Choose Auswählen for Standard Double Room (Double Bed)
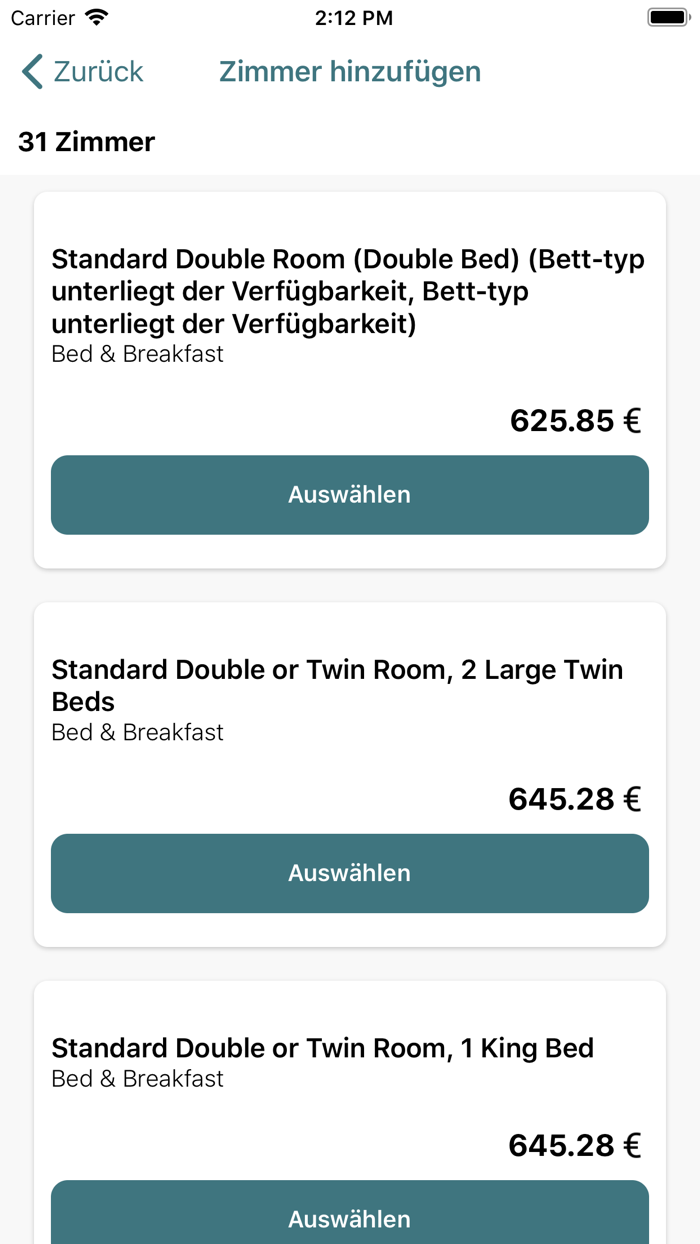This screenshot has height=1244, width=700. [x=350, y=494]
